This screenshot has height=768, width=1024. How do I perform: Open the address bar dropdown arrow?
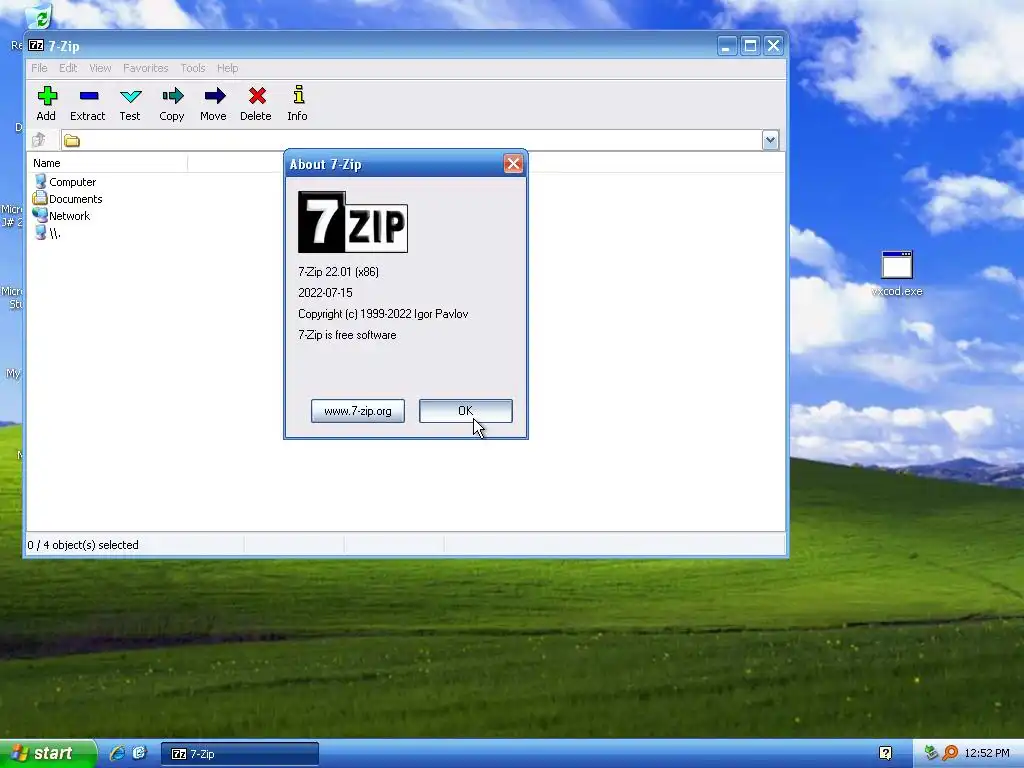coord(770,140)
